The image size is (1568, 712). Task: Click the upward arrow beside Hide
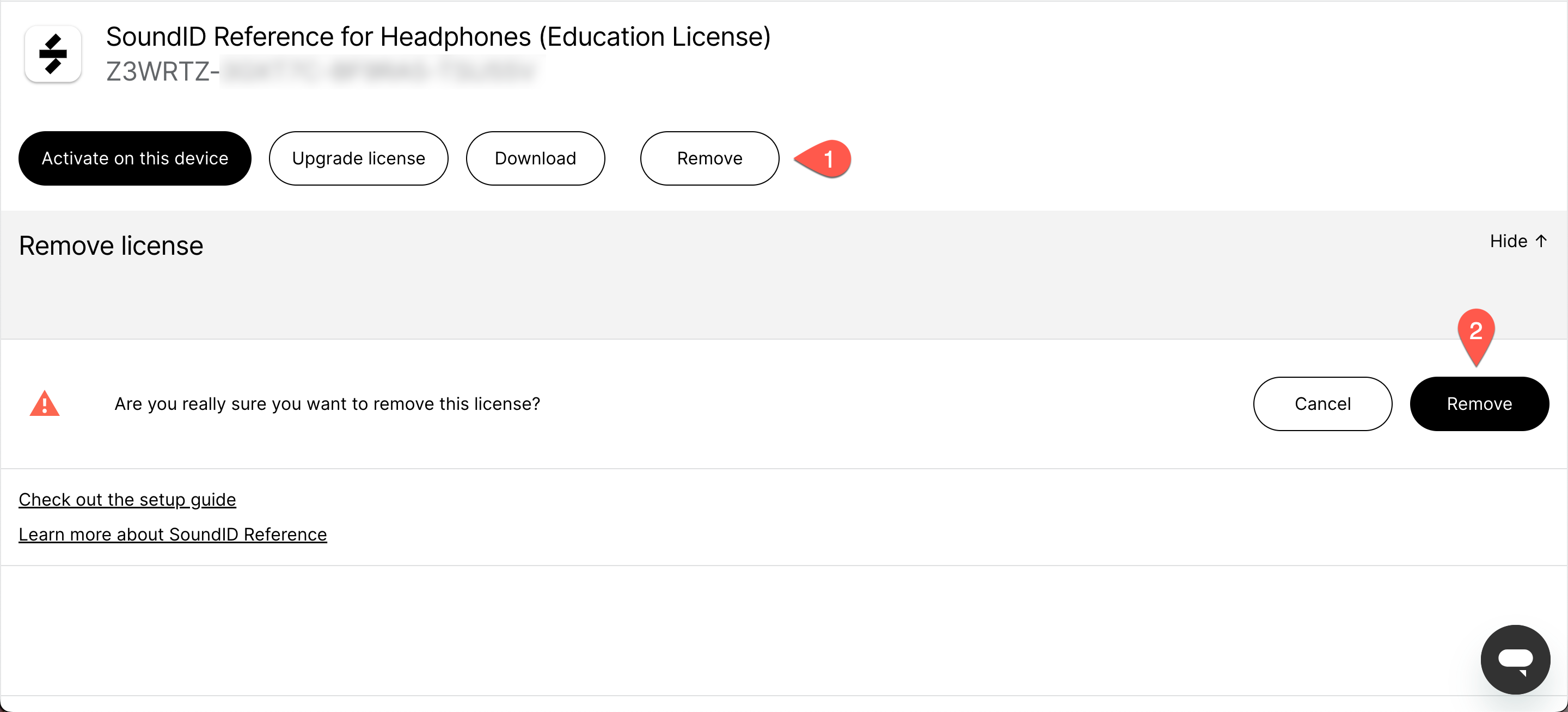click(1541, 241)
